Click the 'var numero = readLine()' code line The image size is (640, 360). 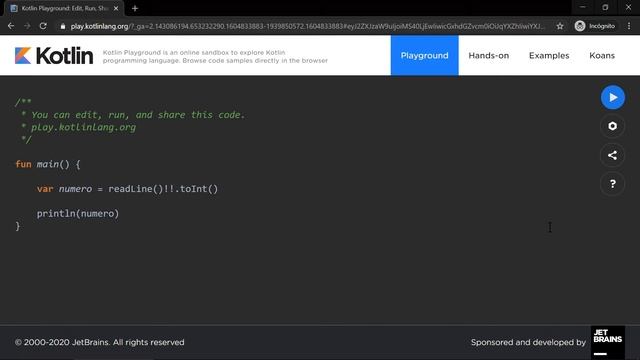(x=127, y=189)
